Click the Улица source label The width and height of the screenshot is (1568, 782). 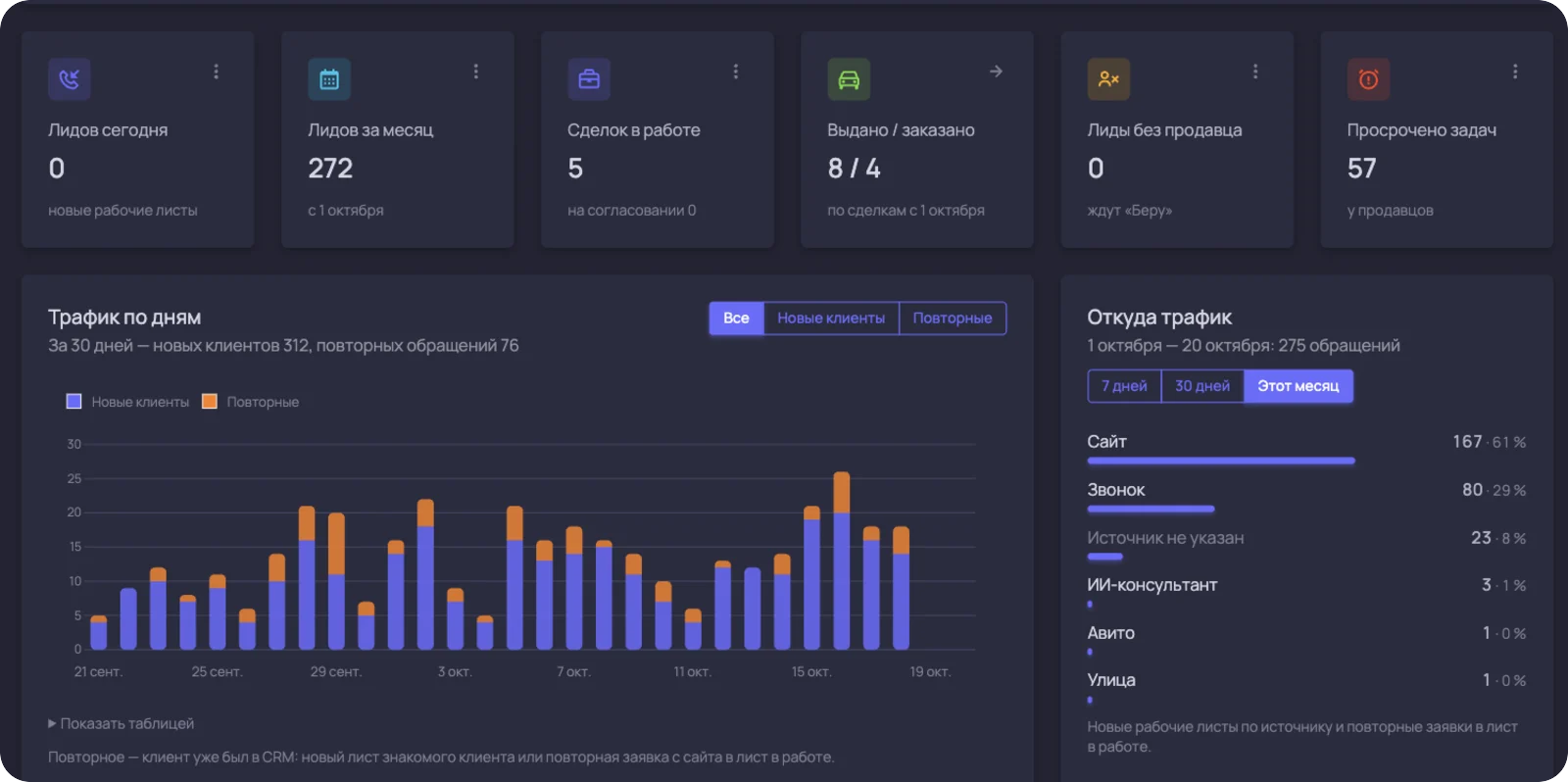click(1111, 680)
